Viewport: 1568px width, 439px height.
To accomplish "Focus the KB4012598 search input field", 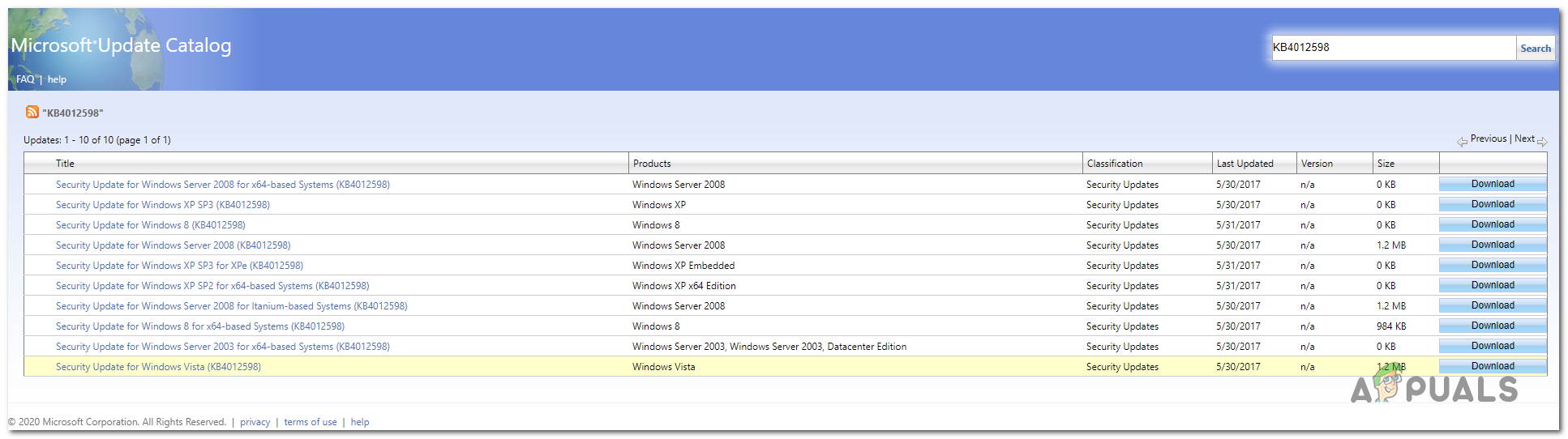I will click(1392, 48).
